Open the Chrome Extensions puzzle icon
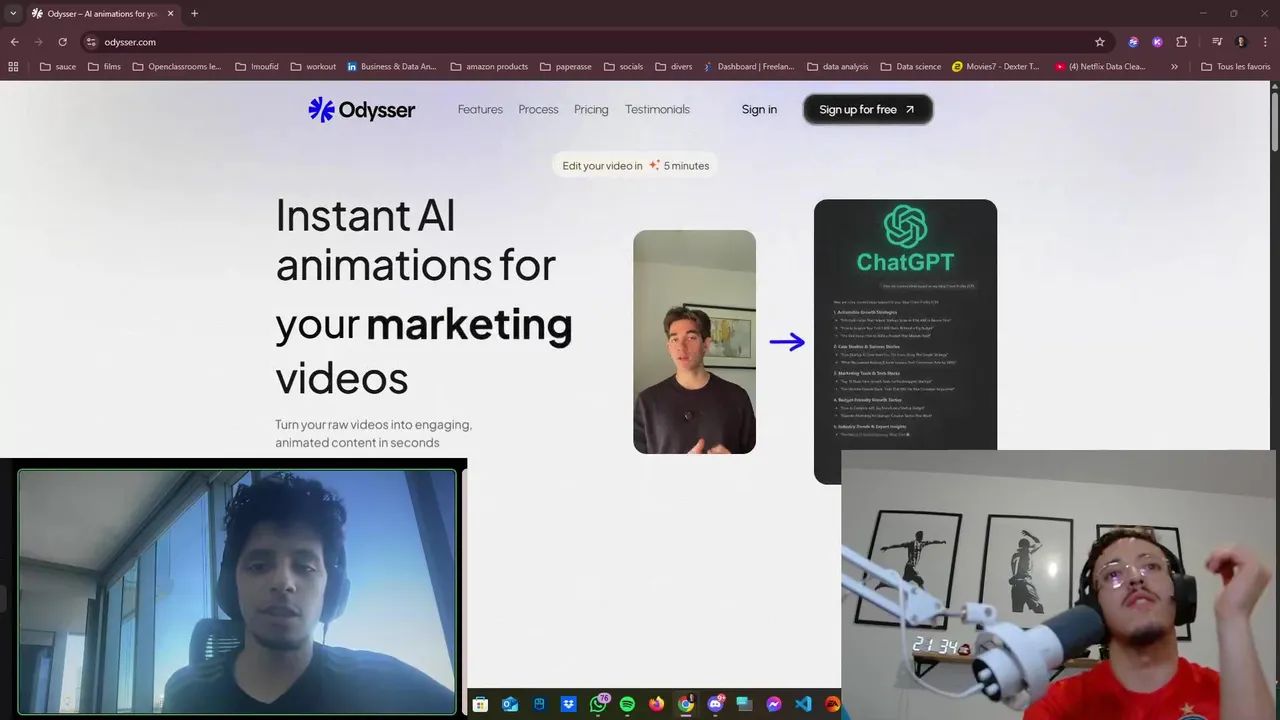The width and height of the screenshot is (1280, 720). (1181, 42)
